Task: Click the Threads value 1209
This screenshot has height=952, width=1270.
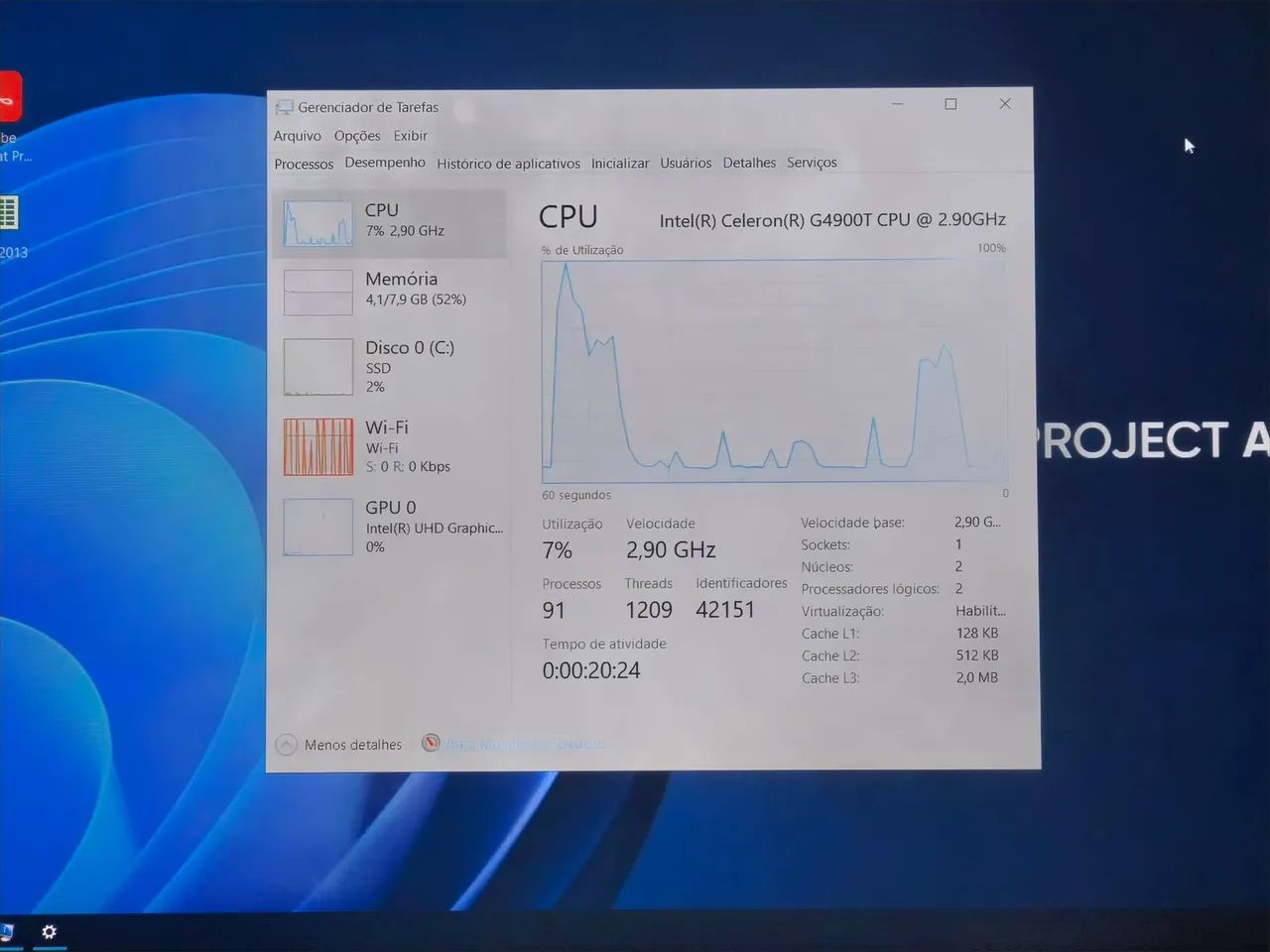Action: point(649,610)
